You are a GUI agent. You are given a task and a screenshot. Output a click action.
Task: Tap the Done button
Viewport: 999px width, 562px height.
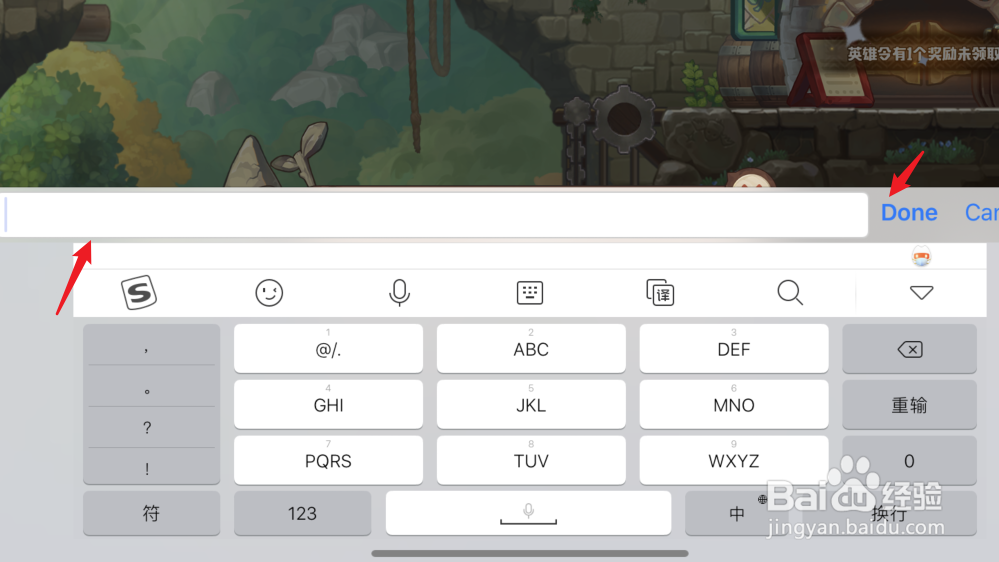[909, 212]
